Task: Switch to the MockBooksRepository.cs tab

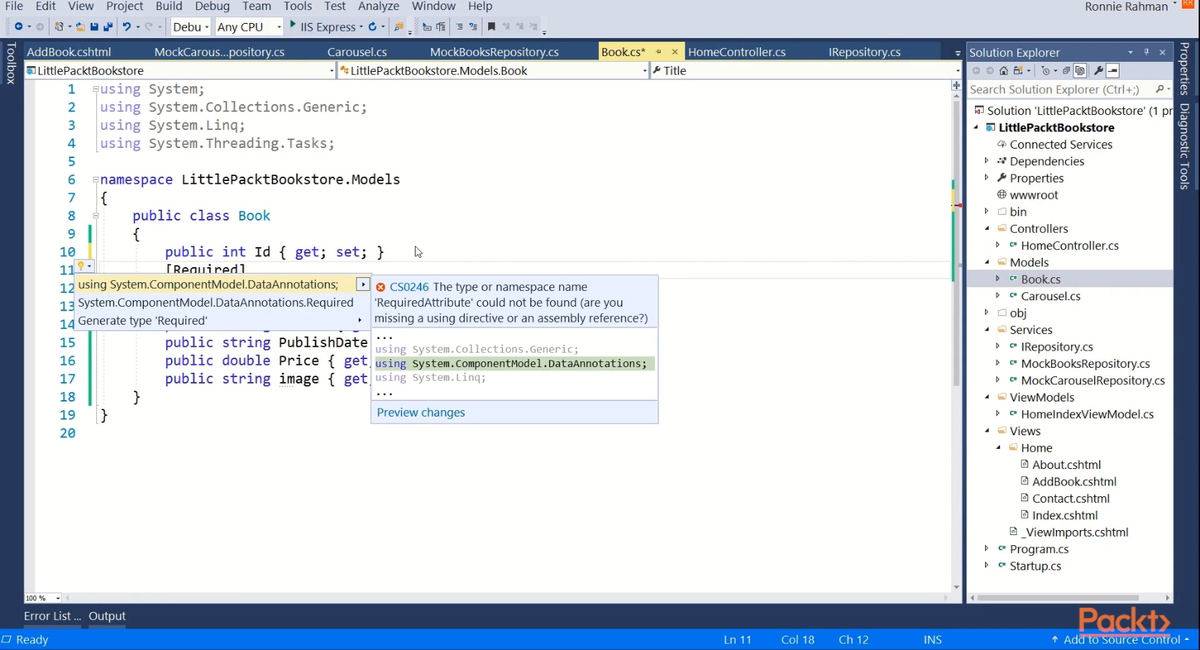Action: click(x=494, y=52)
